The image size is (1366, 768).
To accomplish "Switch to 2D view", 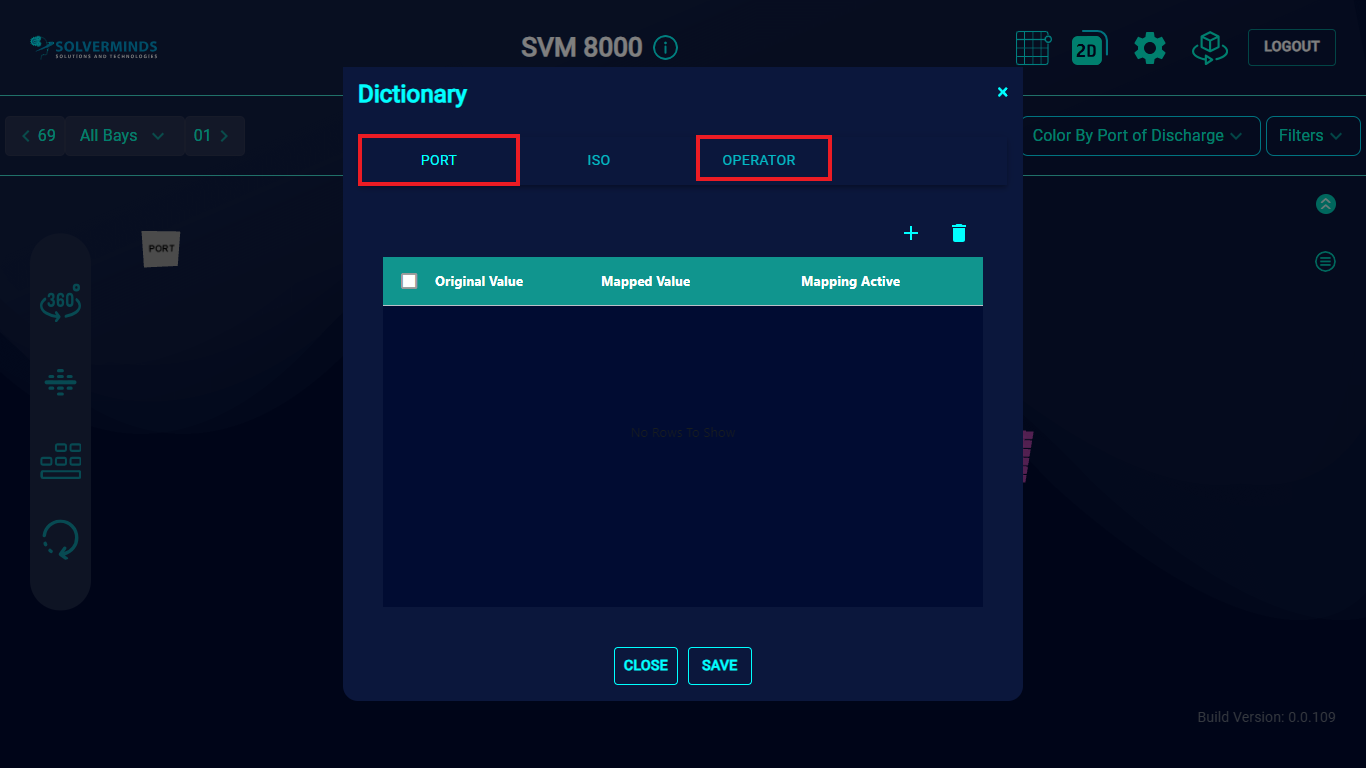I will pos(1088,48).
